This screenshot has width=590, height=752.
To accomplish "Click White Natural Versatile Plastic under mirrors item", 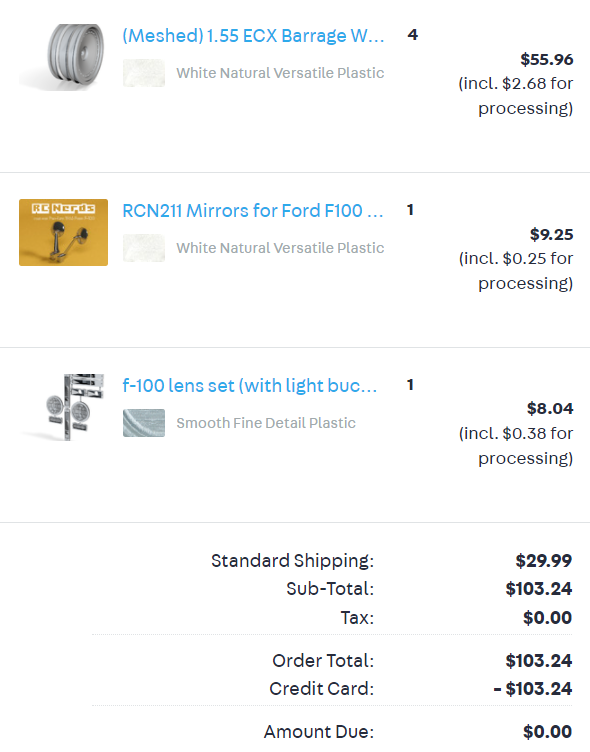I will (280, 248).
